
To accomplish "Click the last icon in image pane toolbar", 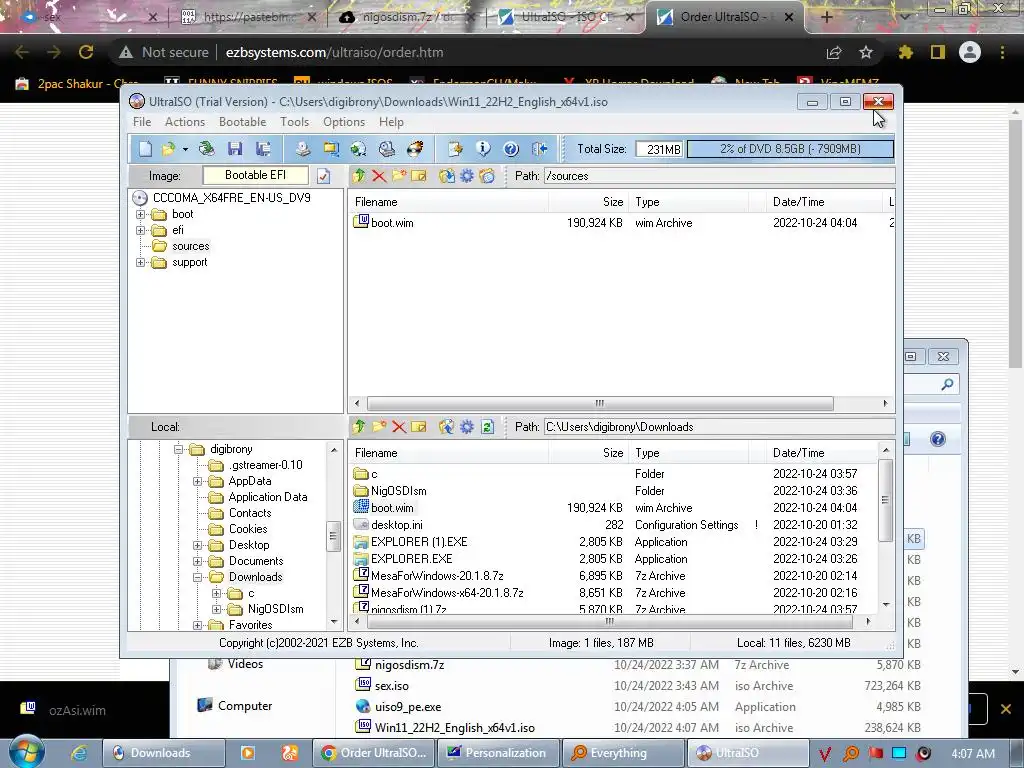I will click(x=487, y=176).
